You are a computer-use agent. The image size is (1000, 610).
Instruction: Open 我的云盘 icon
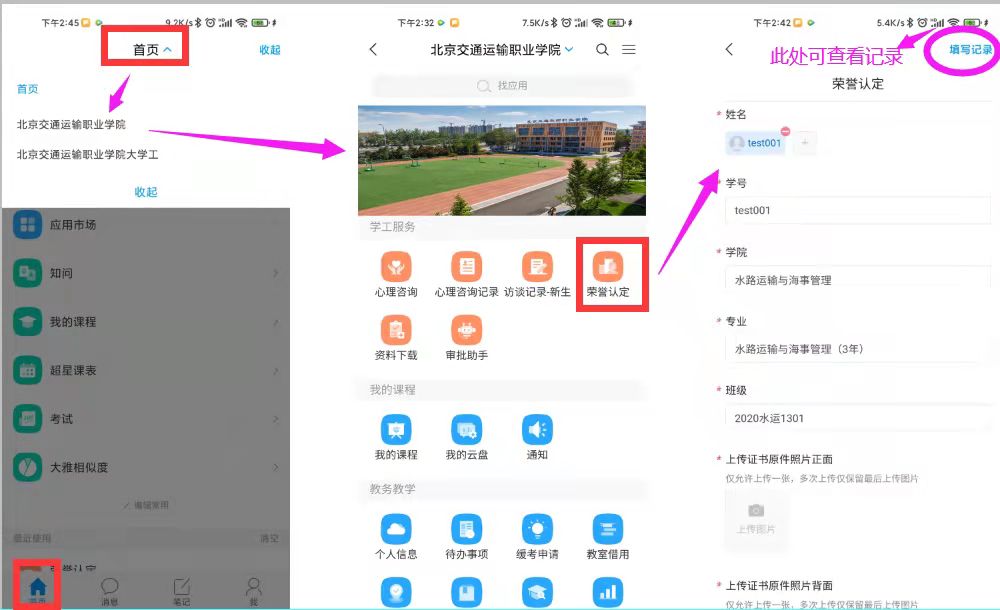466,430
